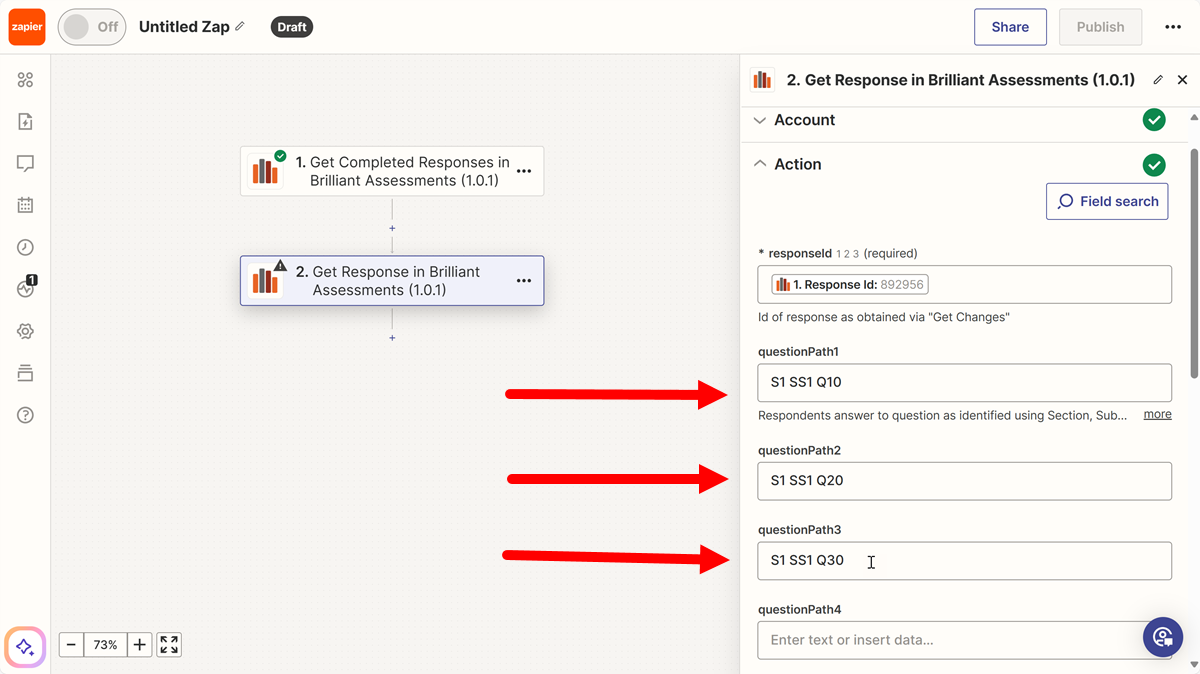Open the help question mark icon
1200x674 pixels.
(26, 414)
